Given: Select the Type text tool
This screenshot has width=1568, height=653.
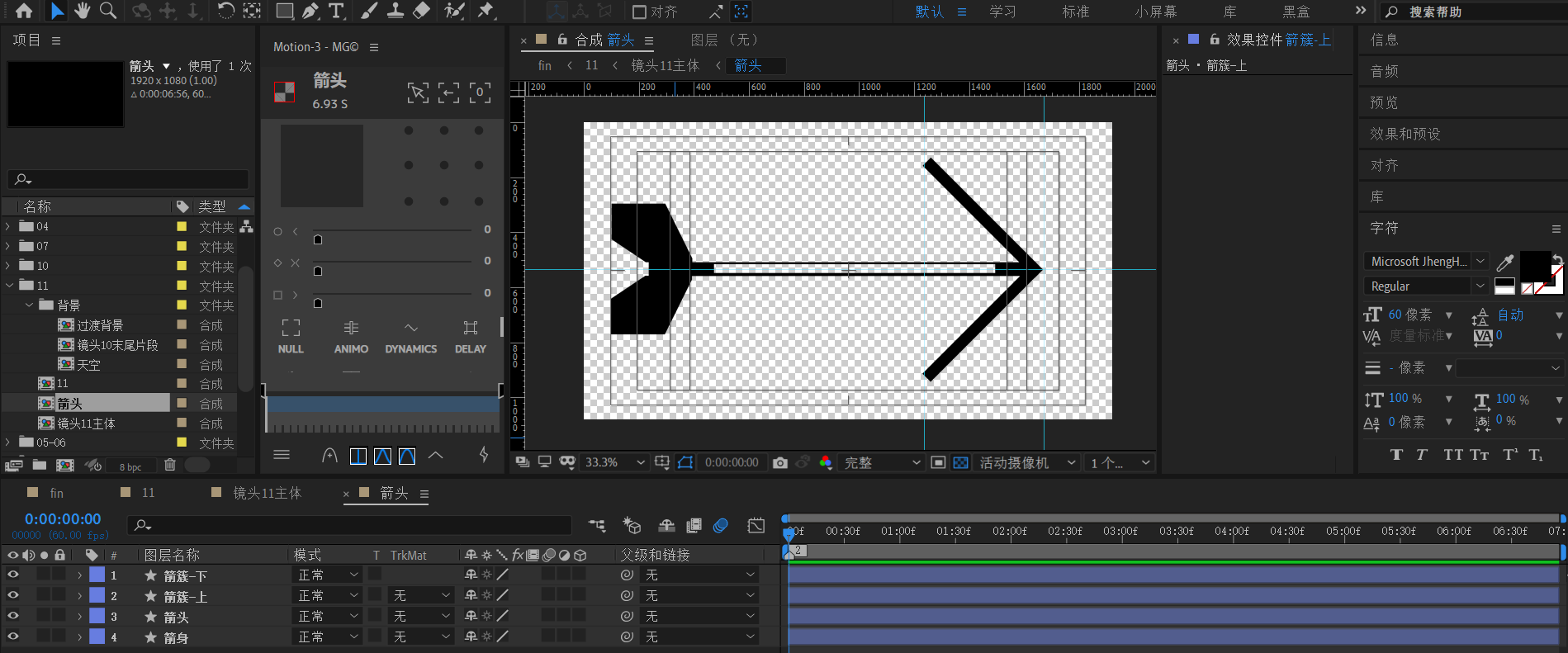Looking at the screenshot, I should tap(336, 11).
